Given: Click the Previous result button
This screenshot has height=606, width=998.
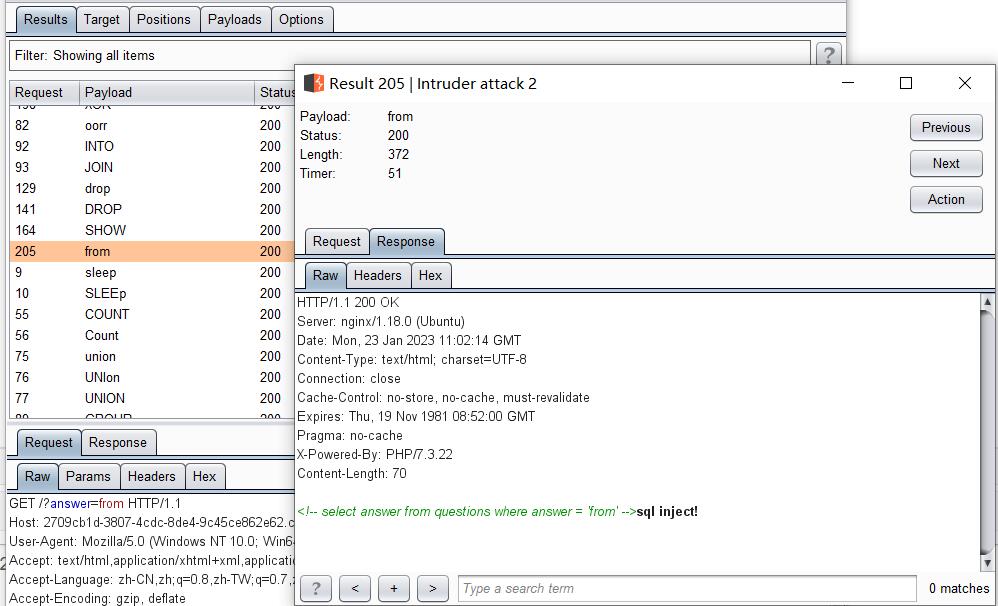Looking at the screenshot, I should click(945, 127).
